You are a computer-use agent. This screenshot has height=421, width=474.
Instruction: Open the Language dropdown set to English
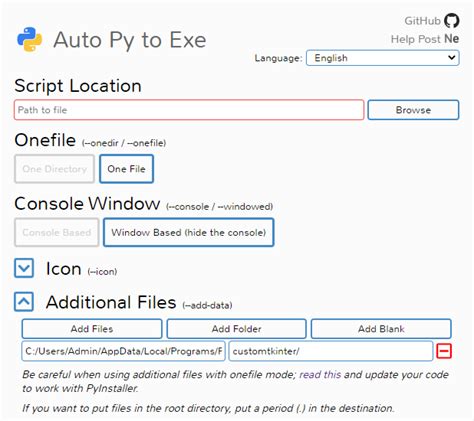pos(383,58)
